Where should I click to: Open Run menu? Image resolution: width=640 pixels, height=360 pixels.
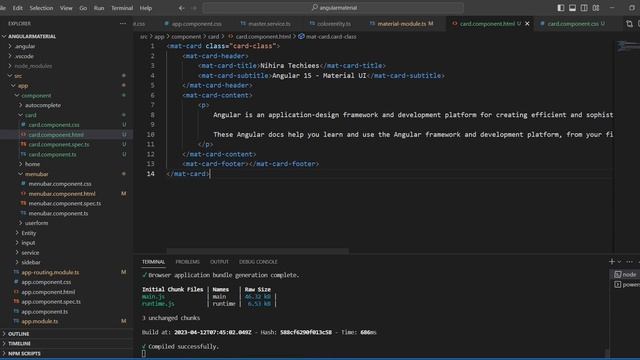pos(99,8)
